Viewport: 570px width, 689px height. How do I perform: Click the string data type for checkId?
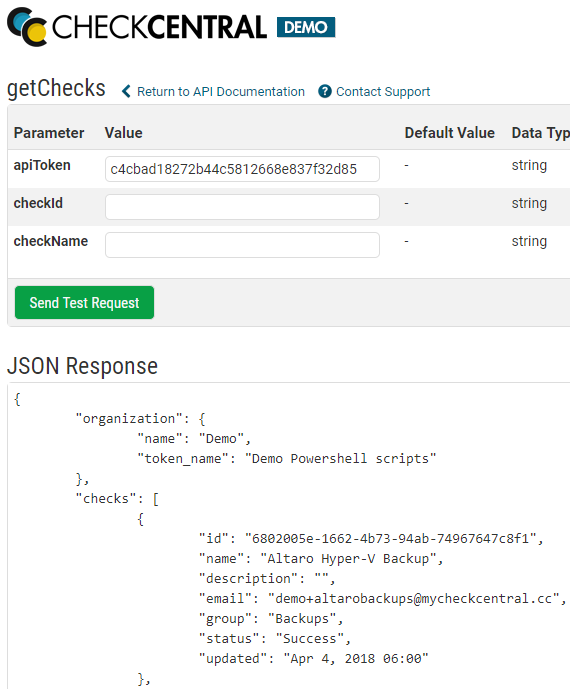click(x=529, y=203)
